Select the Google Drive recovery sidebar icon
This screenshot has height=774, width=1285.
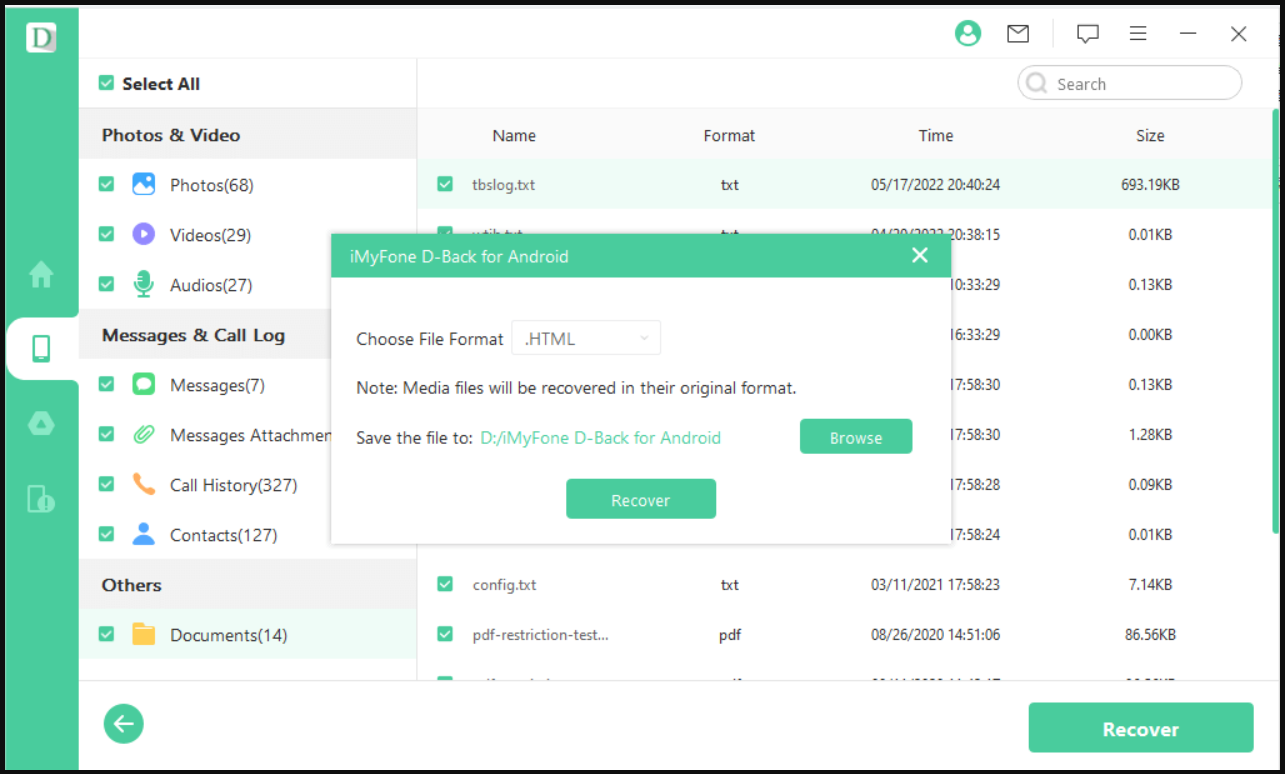pos(41,423)
